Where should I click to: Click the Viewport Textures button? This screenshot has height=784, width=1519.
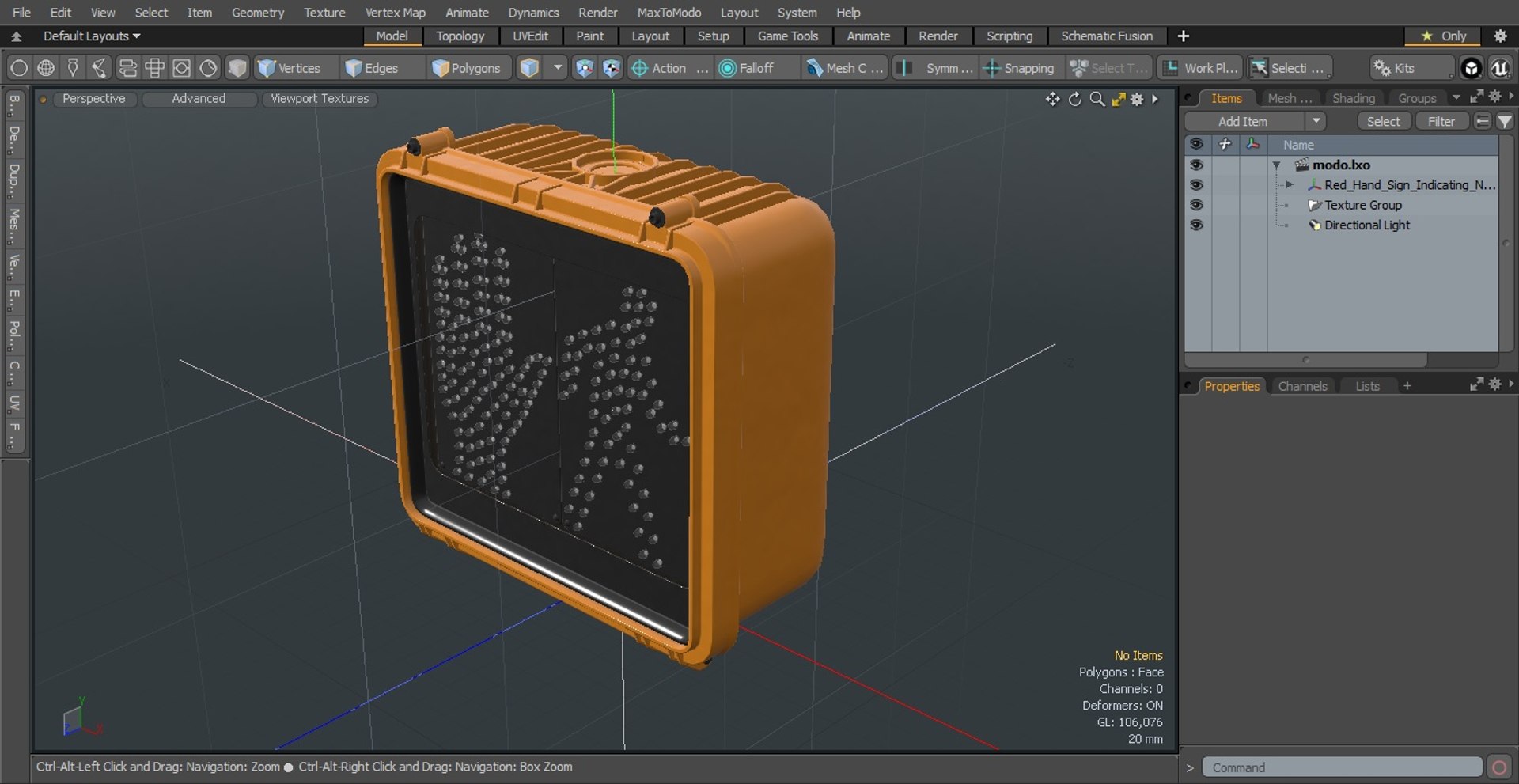(320, 98)
